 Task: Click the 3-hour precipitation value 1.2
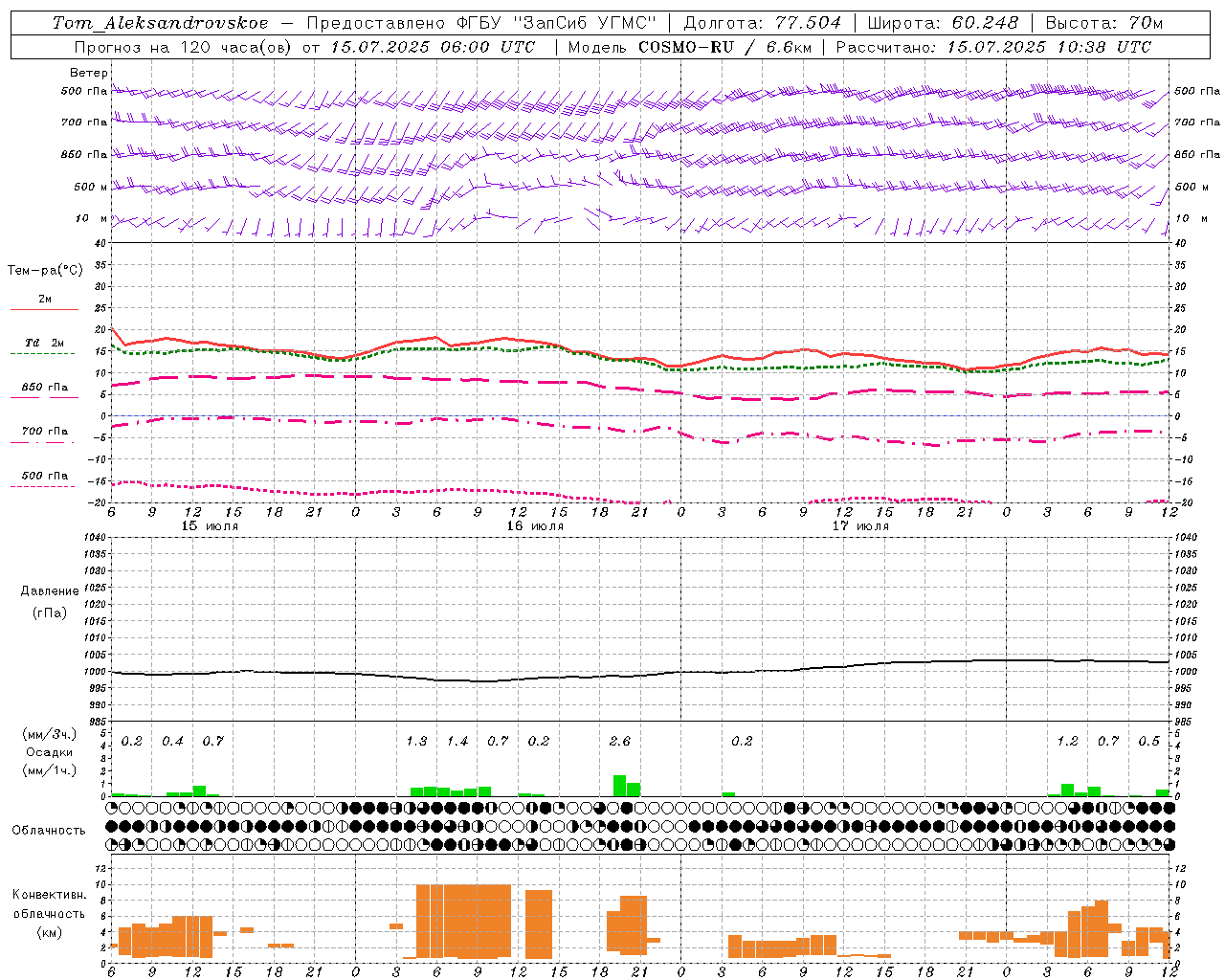coord(1067,742)
